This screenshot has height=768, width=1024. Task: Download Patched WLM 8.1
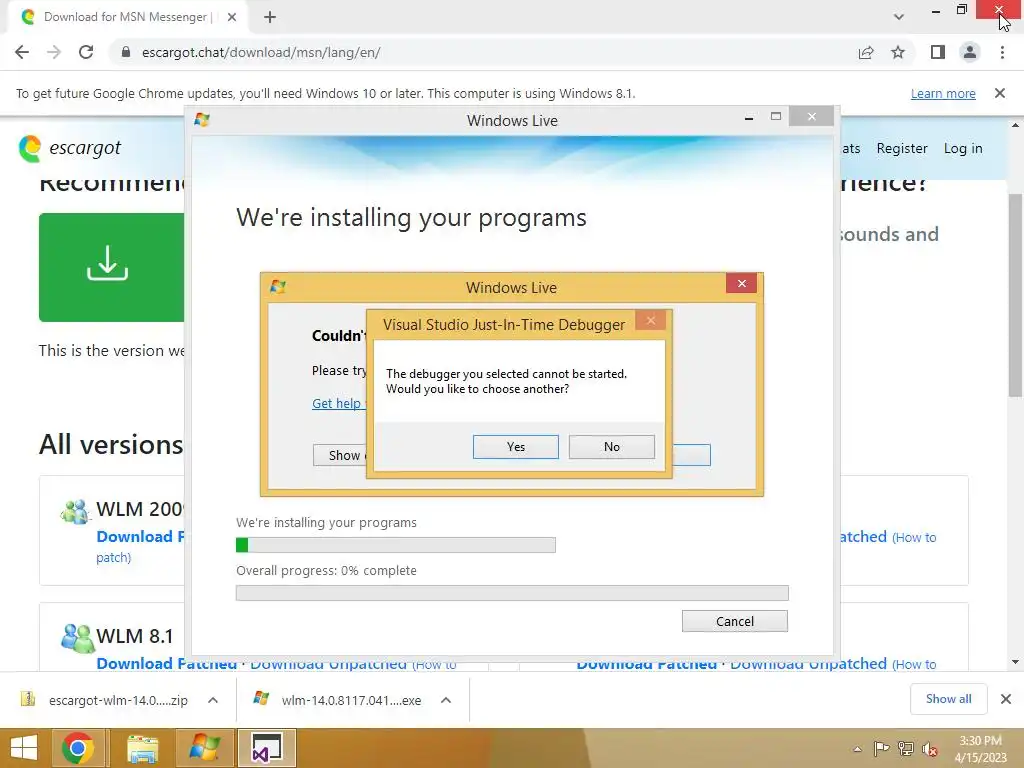click(167, 664)
